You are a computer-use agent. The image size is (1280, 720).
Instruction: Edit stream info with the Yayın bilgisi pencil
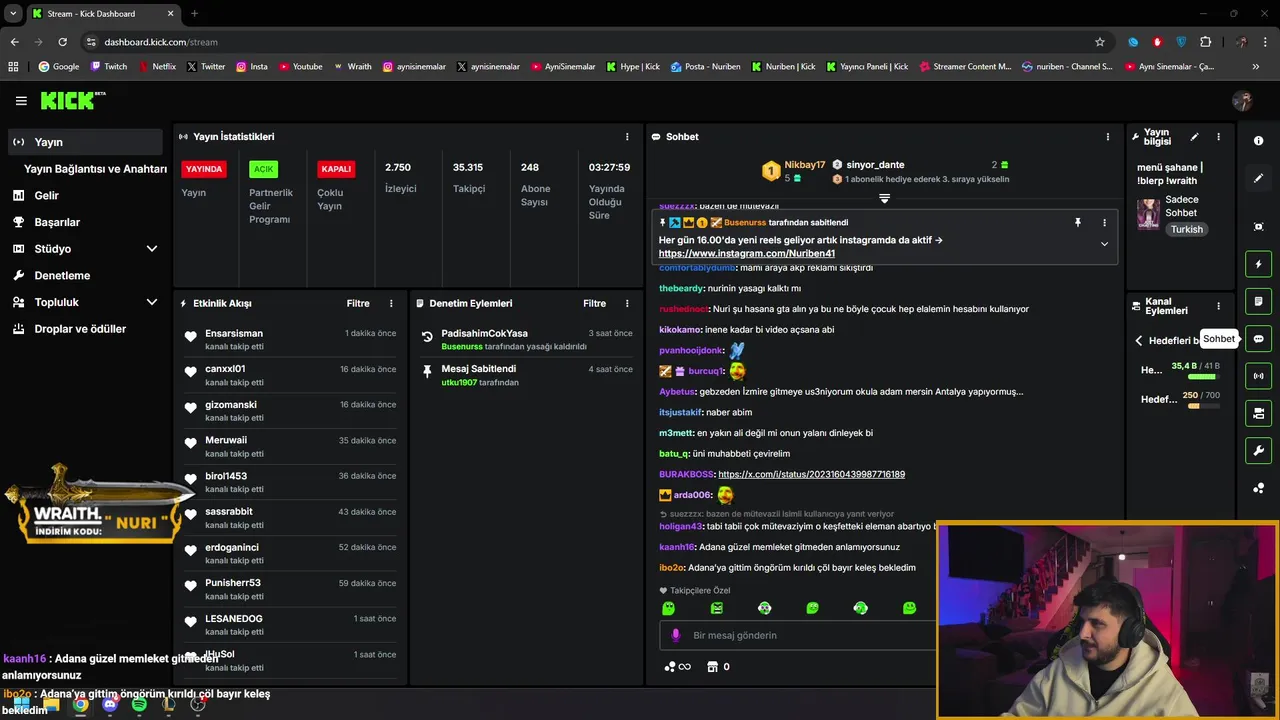point(1194,137)
